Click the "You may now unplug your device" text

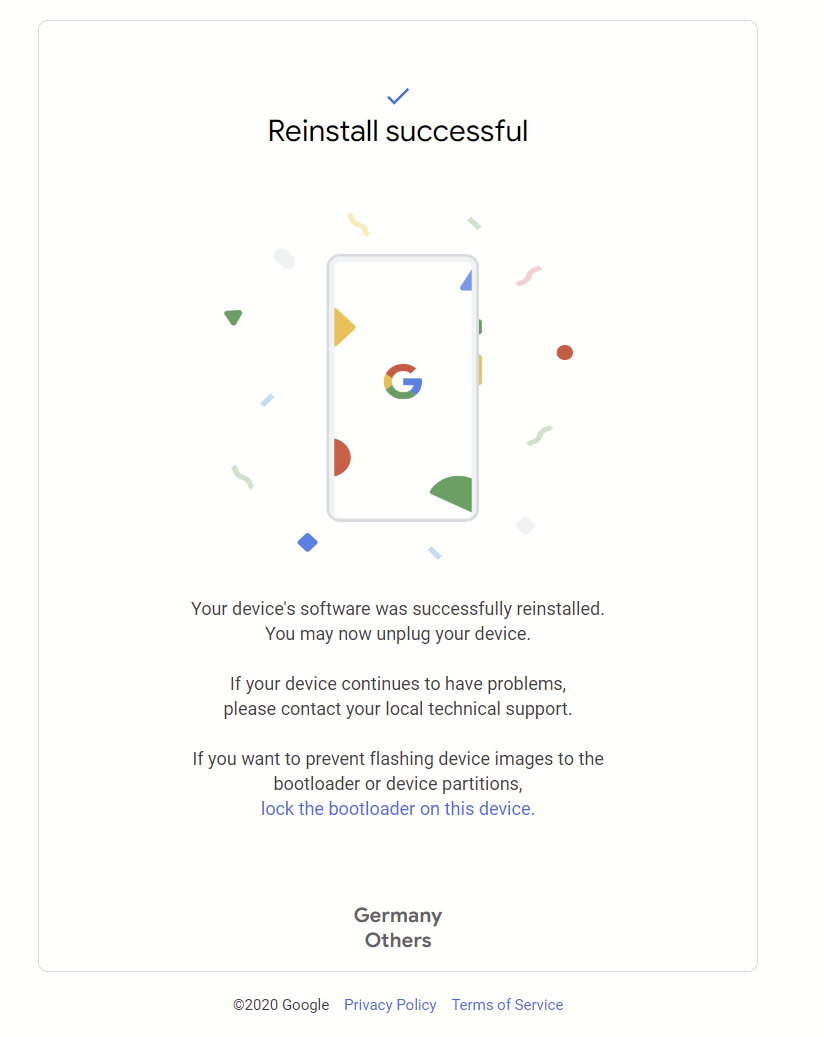coord(398,633)
